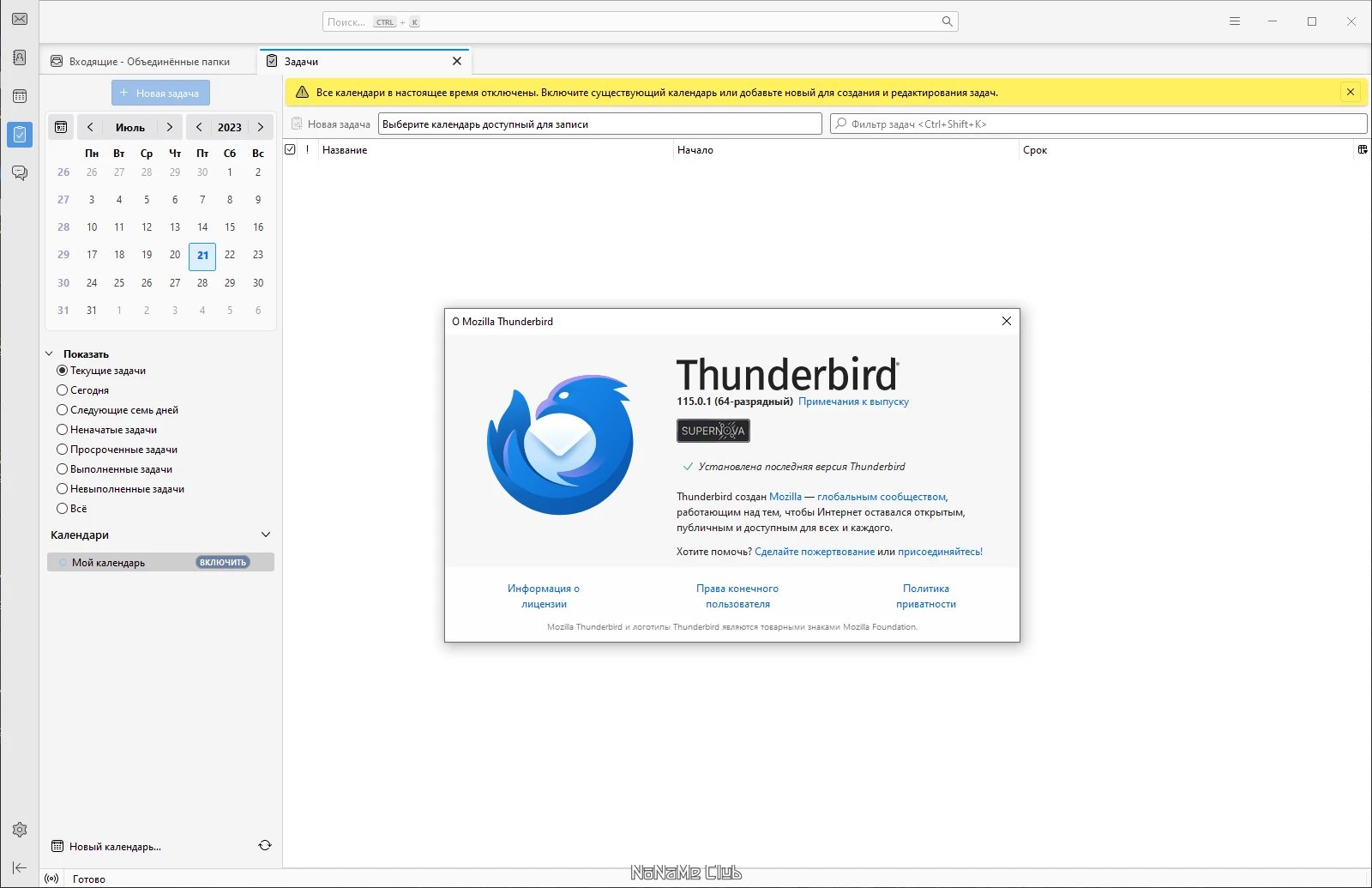Select week number 29 in mini calendar
Image resolution: width=1372 pixels, height=888 pixels.
pyautogui.click(x=63, y=255)
